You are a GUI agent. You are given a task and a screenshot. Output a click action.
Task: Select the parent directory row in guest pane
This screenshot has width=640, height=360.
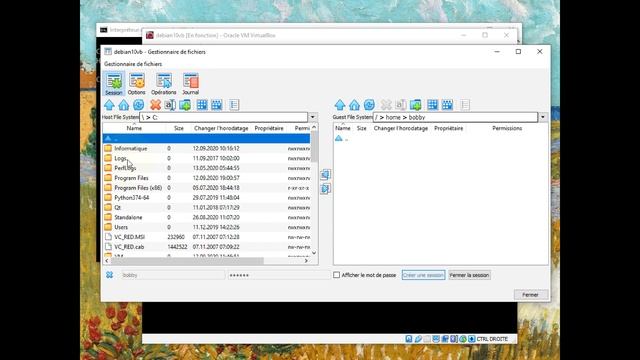441,138
